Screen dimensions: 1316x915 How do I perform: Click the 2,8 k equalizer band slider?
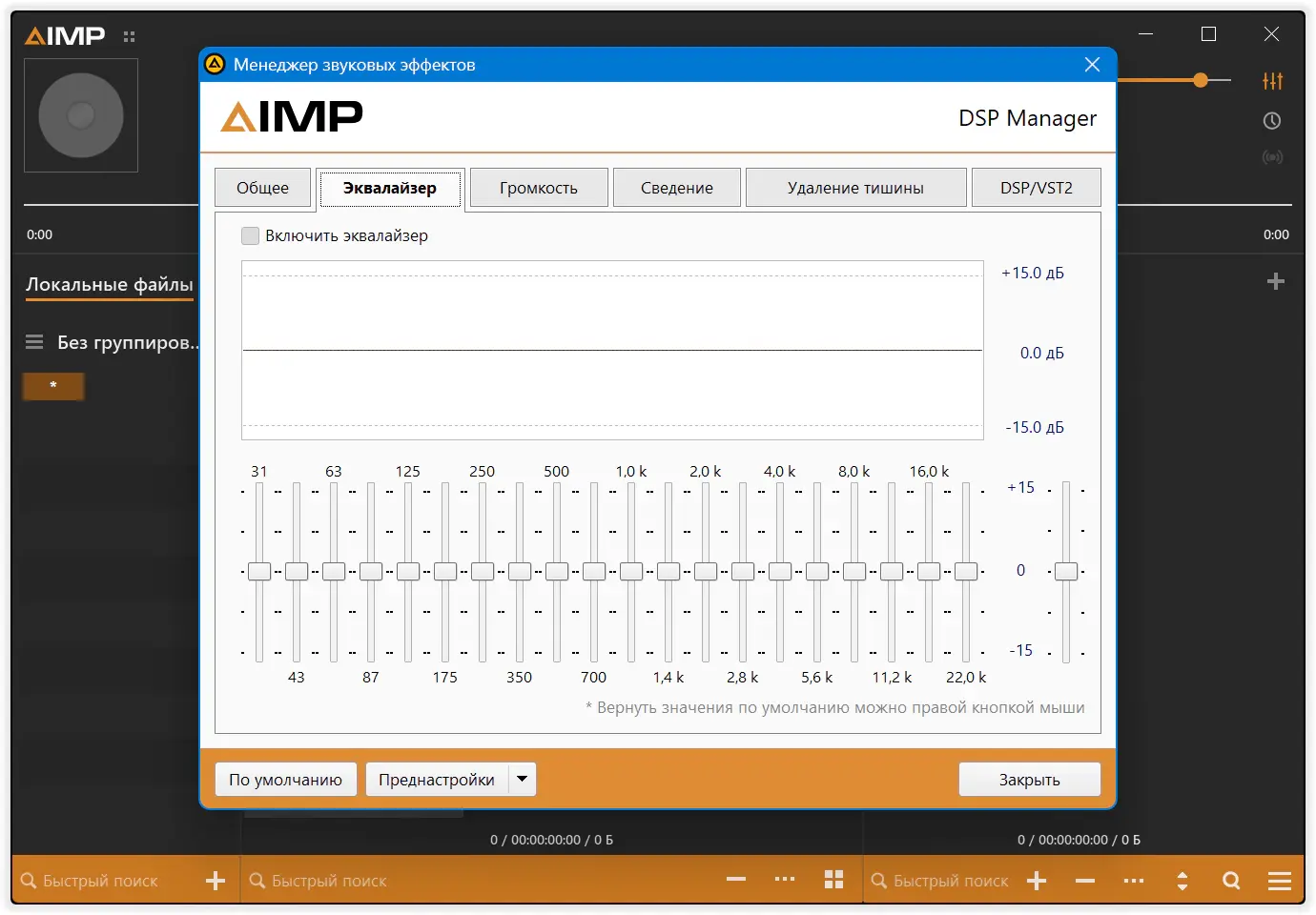click(x=743, y=572)
